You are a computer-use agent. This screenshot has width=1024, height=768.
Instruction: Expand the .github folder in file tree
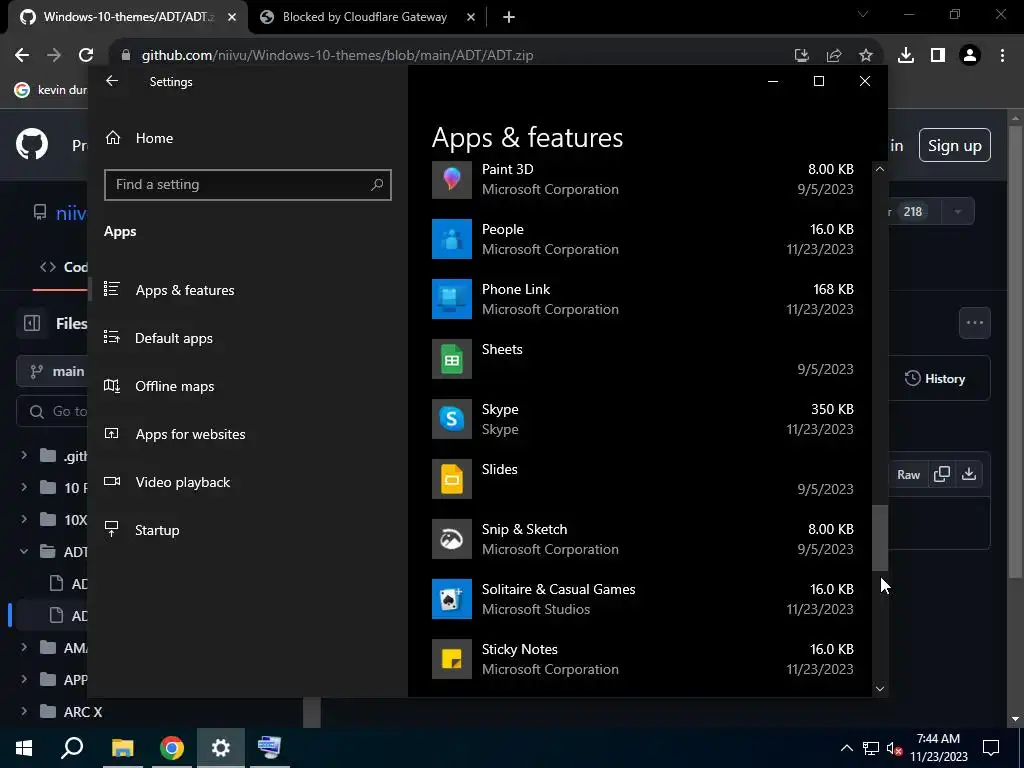24,455
